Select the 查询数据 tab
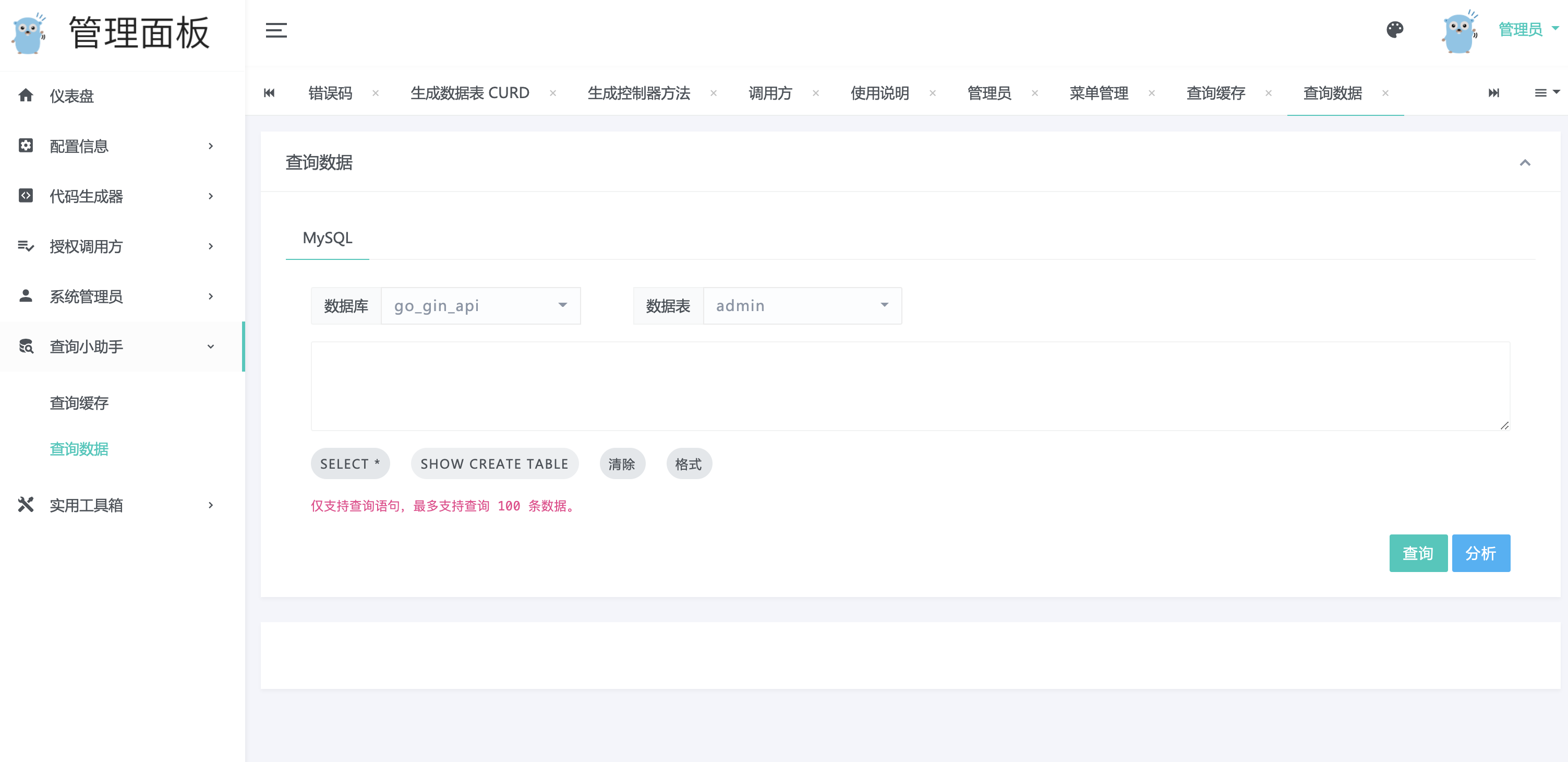This screenshot has height=762, width=1568. coord(1333,93)
